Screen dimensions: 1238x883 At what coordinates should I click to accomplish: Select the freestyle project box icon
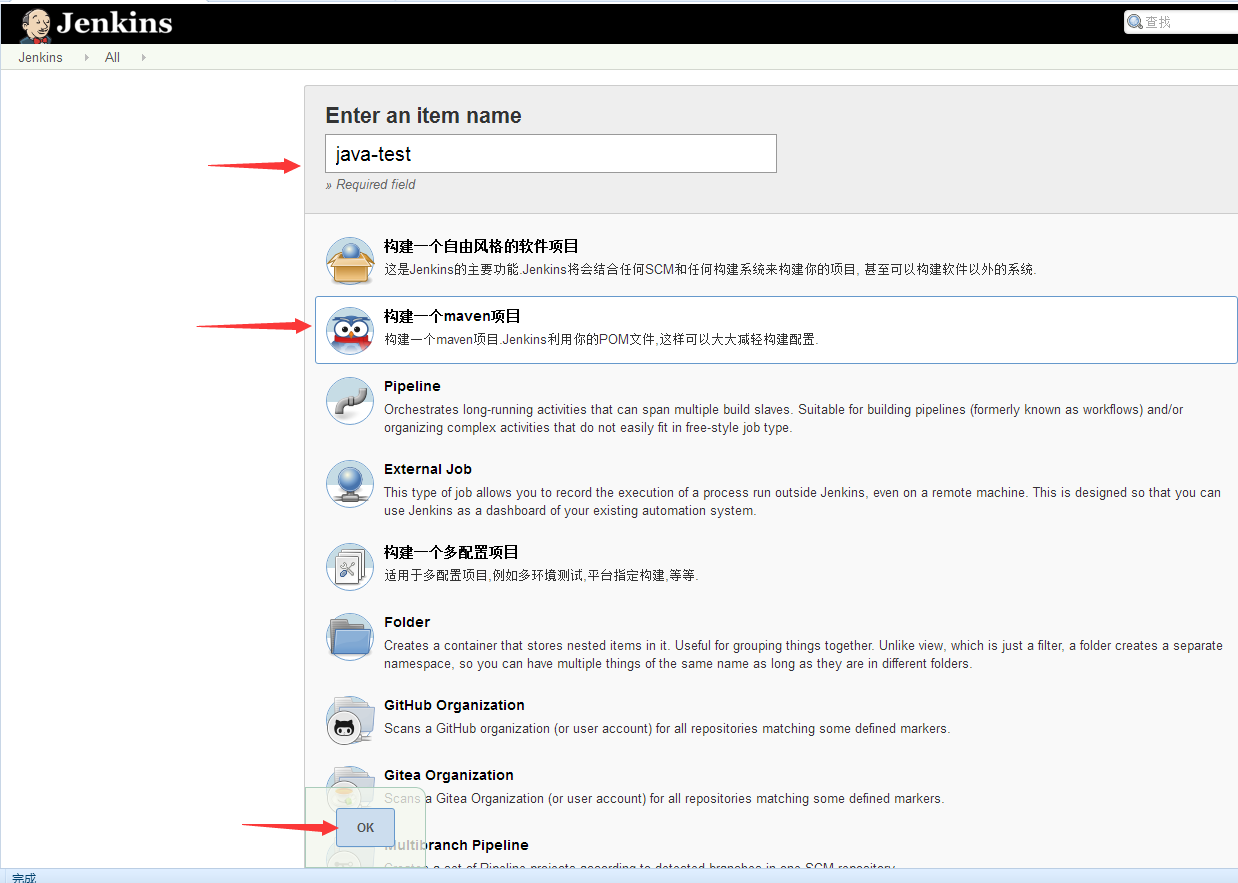pos(350,260)
